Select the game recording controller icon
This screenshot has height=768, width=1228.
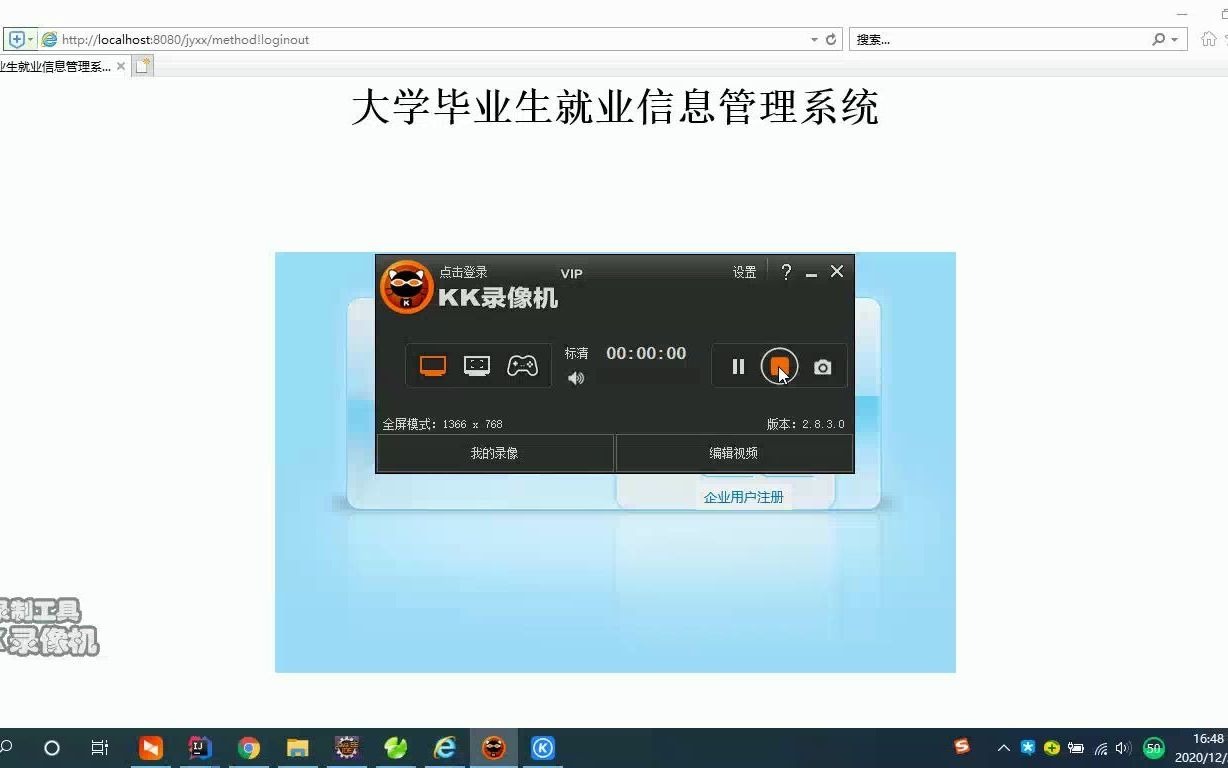point(522,364)
